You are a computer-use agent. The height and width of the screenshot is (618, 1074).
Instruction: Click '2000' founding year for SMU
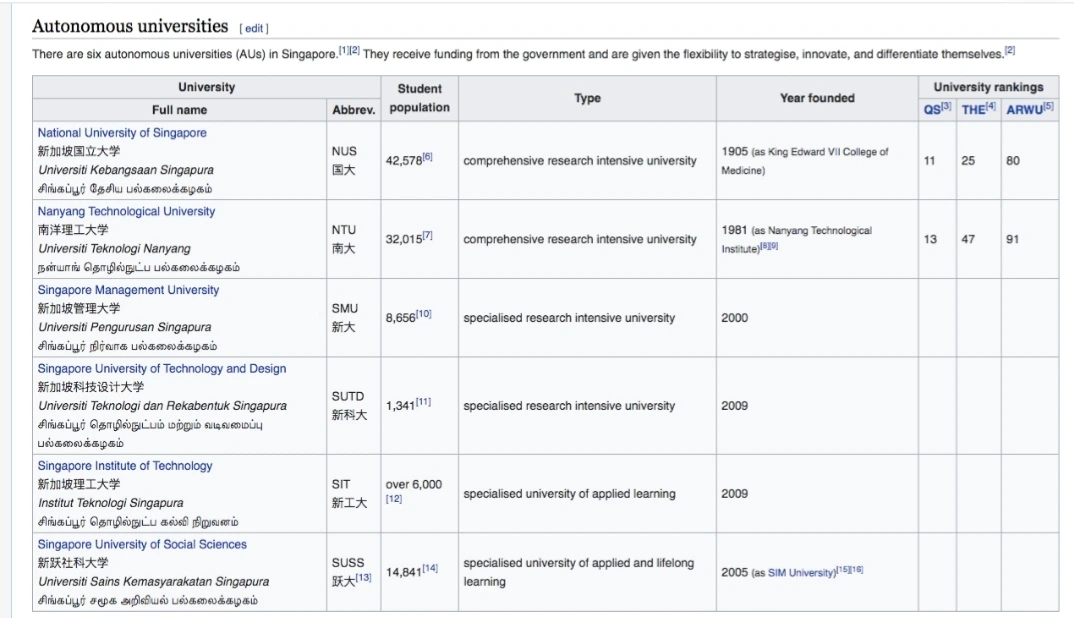coord(734,318)
